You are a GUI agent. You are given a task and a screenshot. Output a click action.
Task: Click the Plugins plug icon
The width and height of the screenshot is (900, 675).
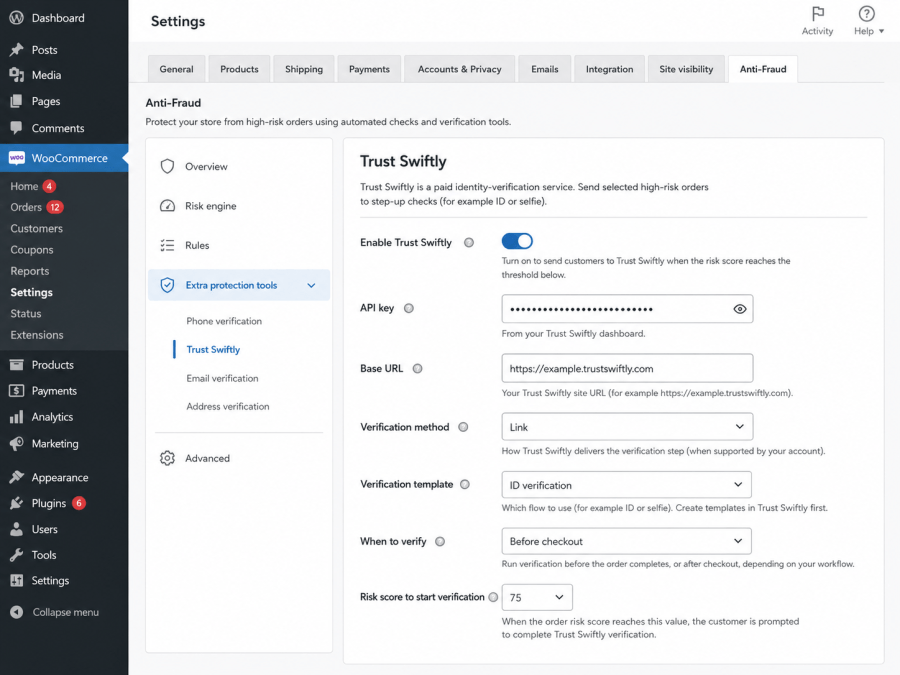(x=17, y=503)
